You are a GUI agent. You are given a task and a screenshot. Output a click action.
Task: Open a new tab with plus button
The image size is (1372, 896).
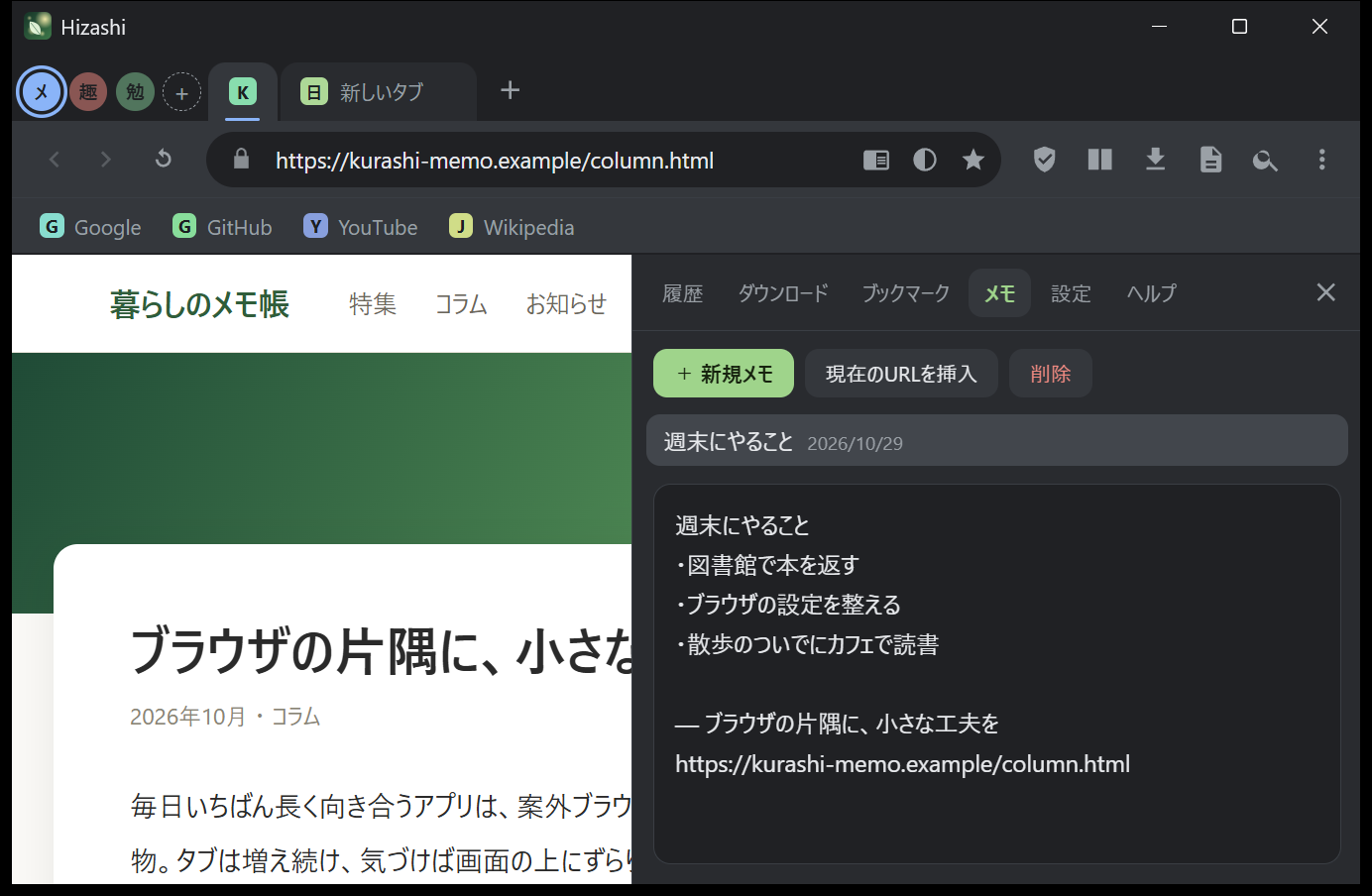tap(510, 90)
